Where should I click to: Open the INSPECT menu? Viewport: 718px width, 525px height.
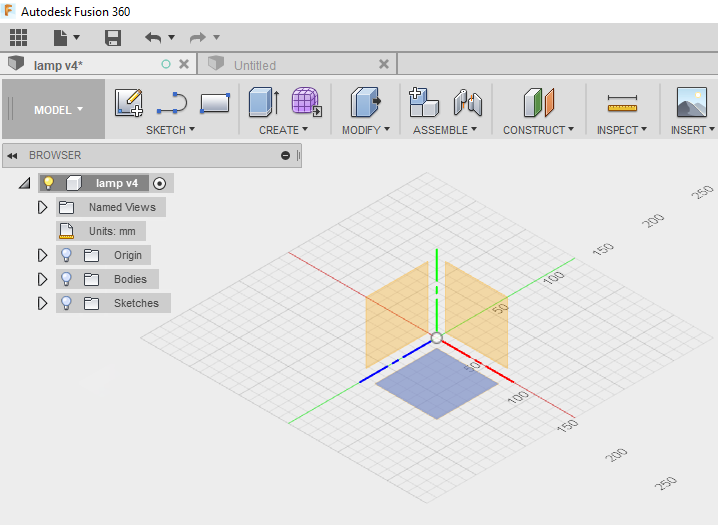[621, 130]
